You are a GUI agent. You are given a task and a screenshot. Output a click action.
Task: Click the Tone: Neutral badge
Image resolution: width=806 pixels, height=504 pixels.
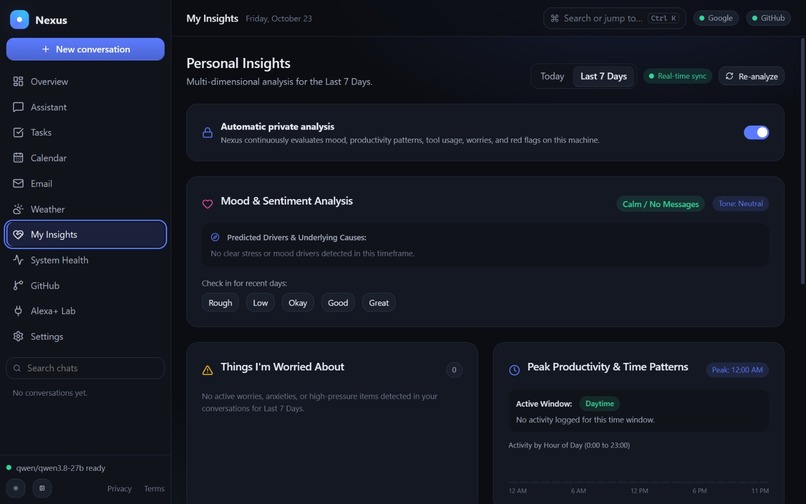[x=740, y=204]
